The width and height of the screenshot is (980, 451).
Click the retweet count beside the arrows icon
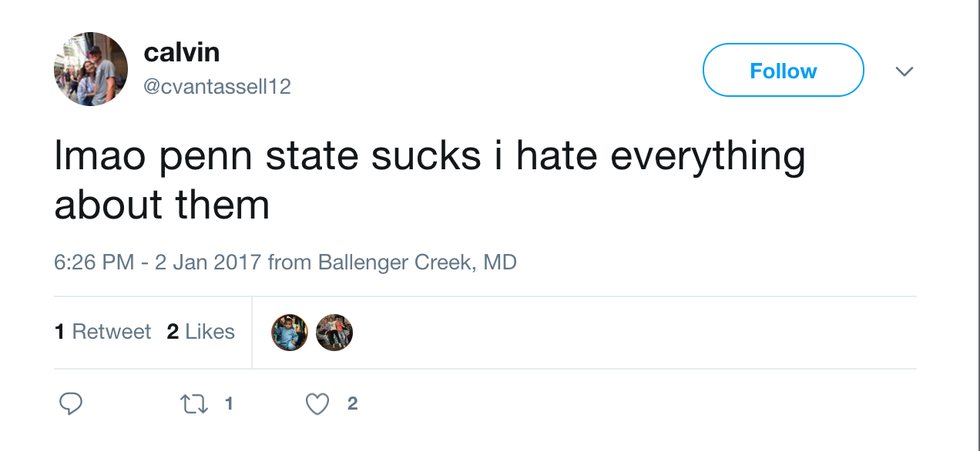(229, 404)
